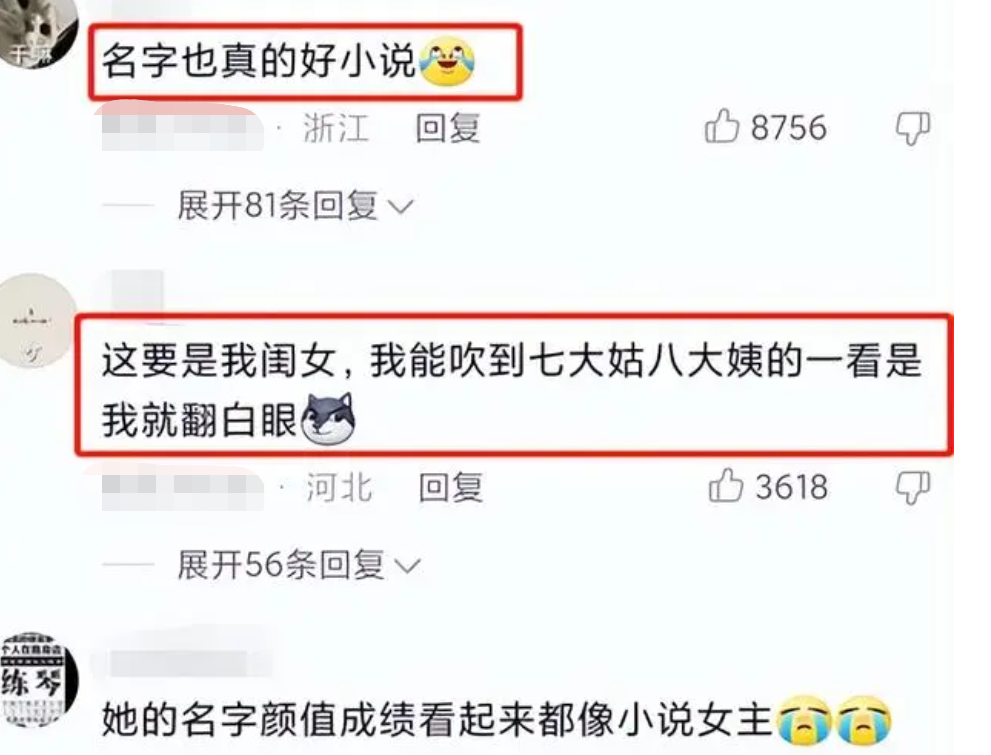Tap the husky dog emoji
The image size is (991, 755).
328,418
